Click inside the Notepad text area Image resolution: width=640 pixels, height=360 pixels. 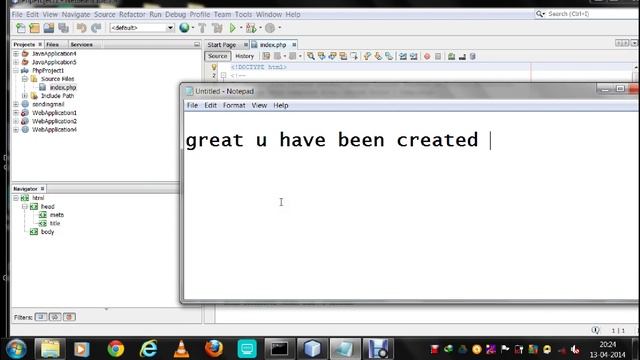click(411, 205)
